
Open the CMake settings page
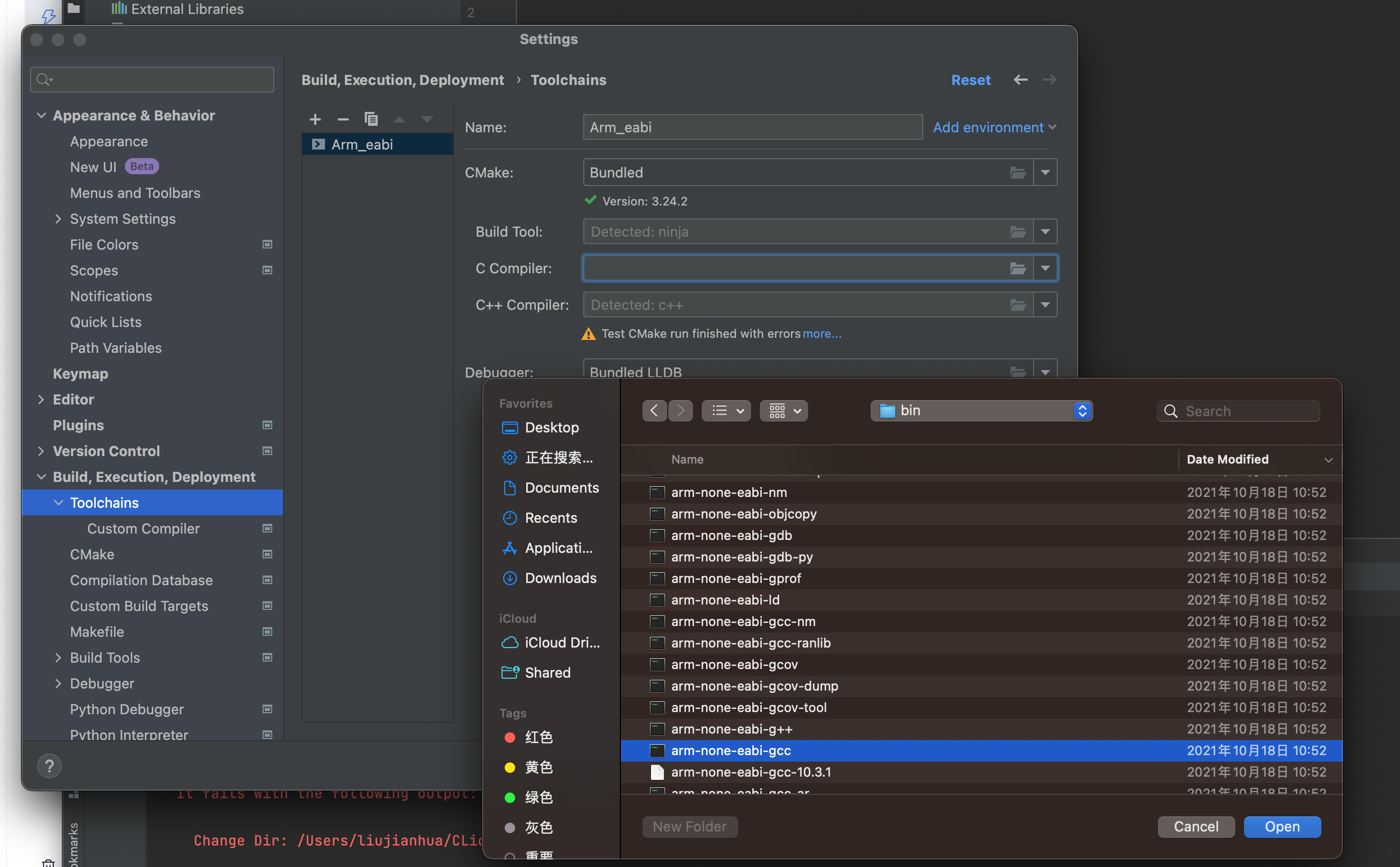pos(93,555)
